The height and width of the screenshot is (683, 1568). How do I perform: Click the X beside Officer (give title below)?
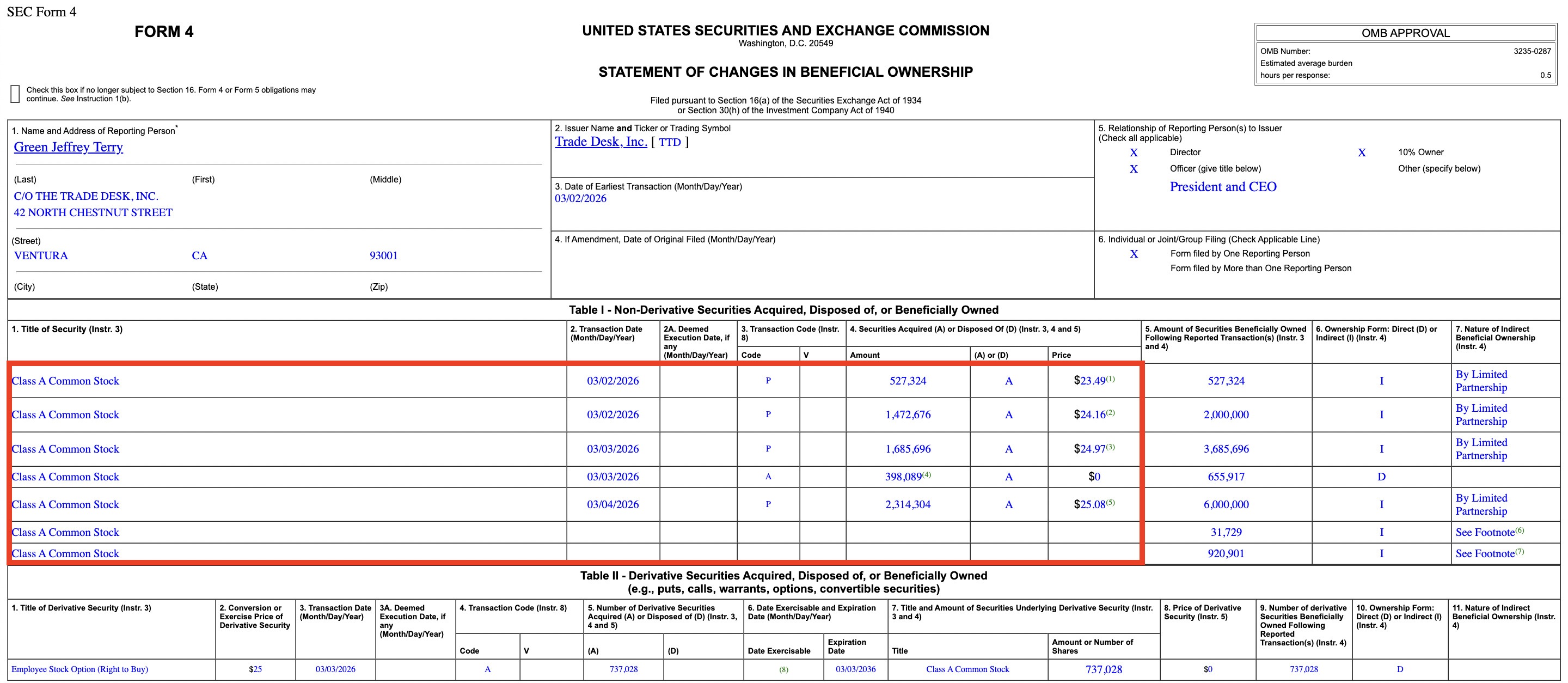1134,169
